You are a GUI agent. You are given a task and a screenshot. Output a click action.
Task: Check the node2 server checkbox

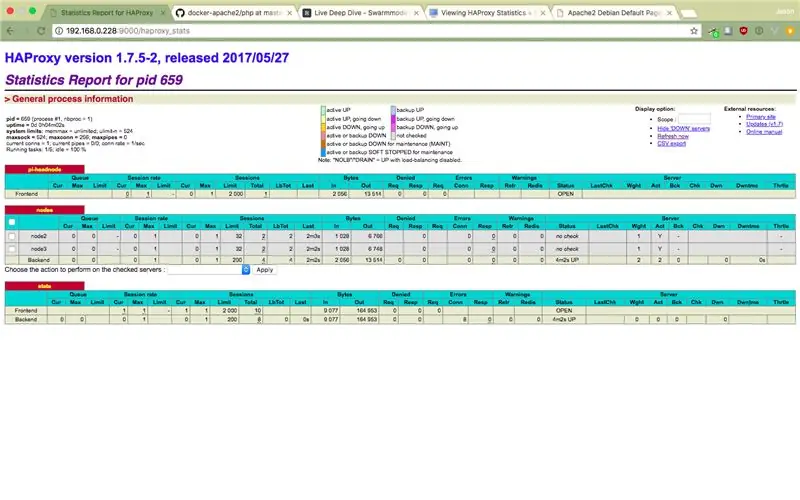[x=12, y=236]
